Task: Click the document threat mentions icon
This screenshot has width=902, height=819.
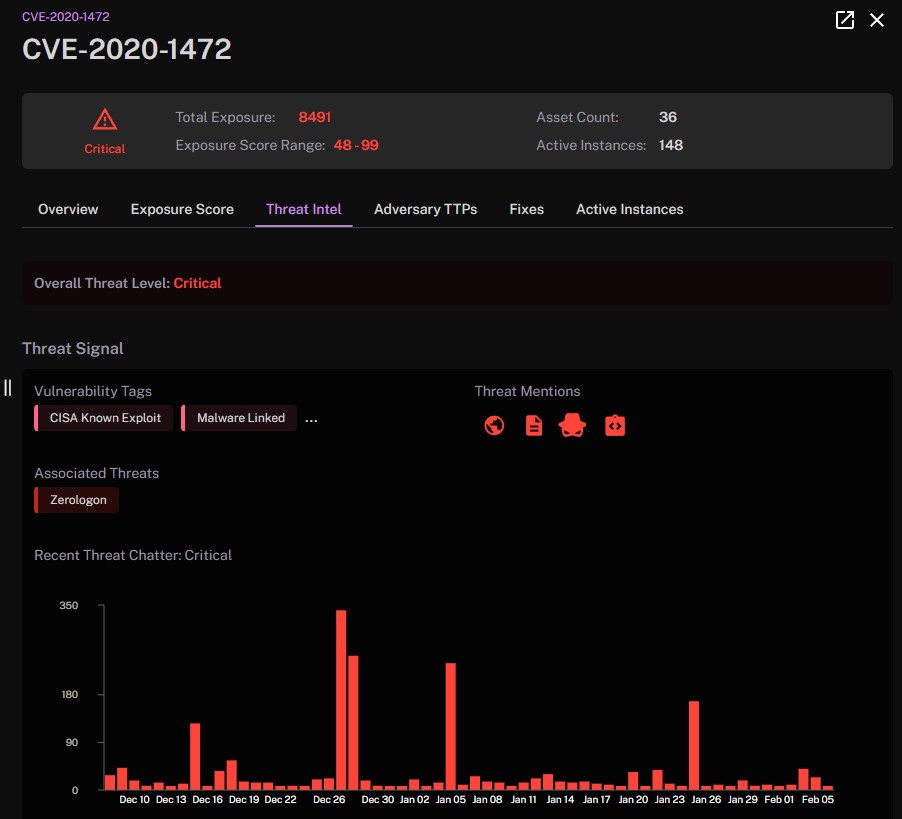Action: pyautogui.click(x=534, y=426)
